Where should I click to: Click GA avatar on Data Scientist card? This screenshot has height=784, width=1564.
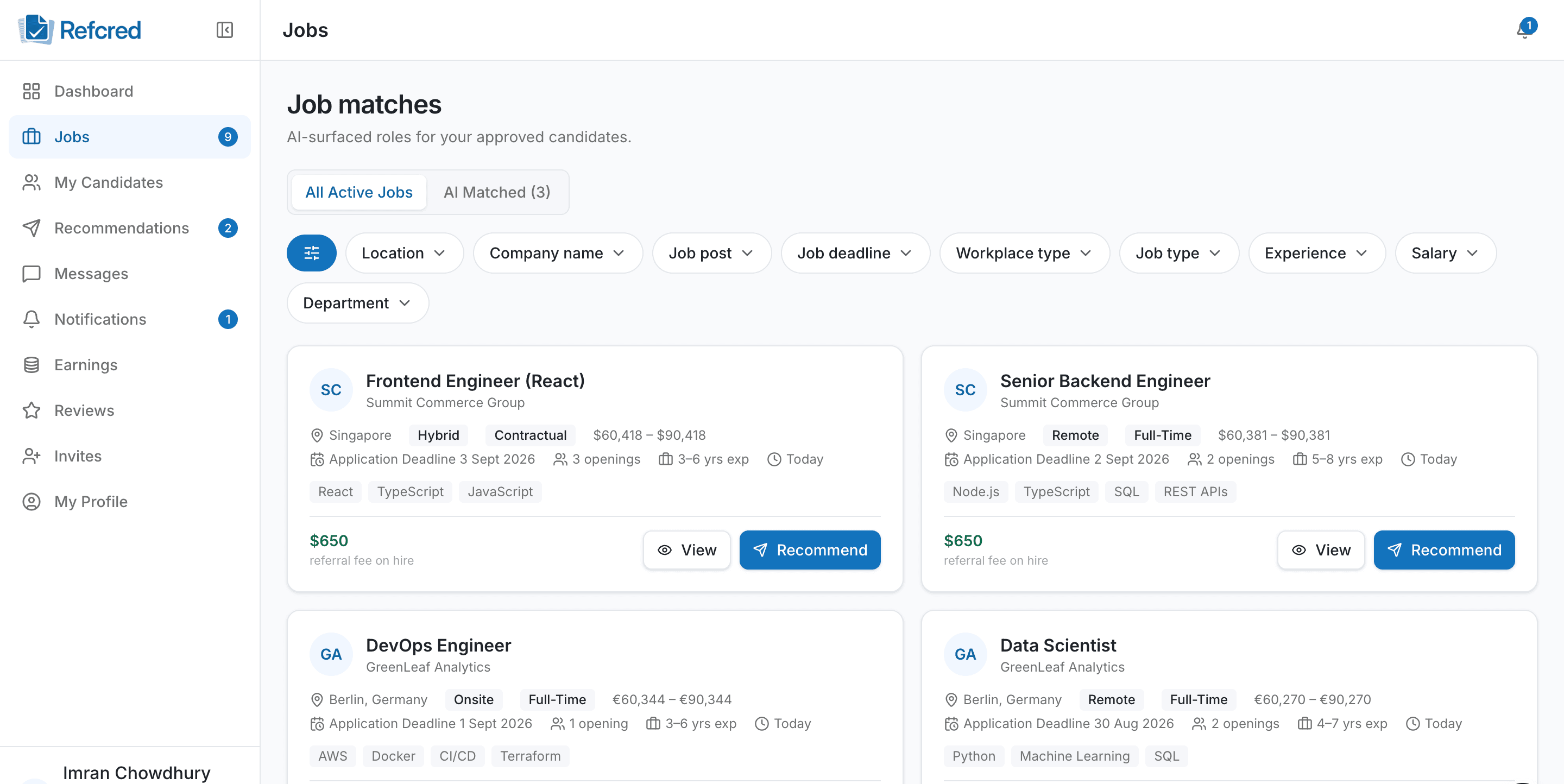pos(965,654)
